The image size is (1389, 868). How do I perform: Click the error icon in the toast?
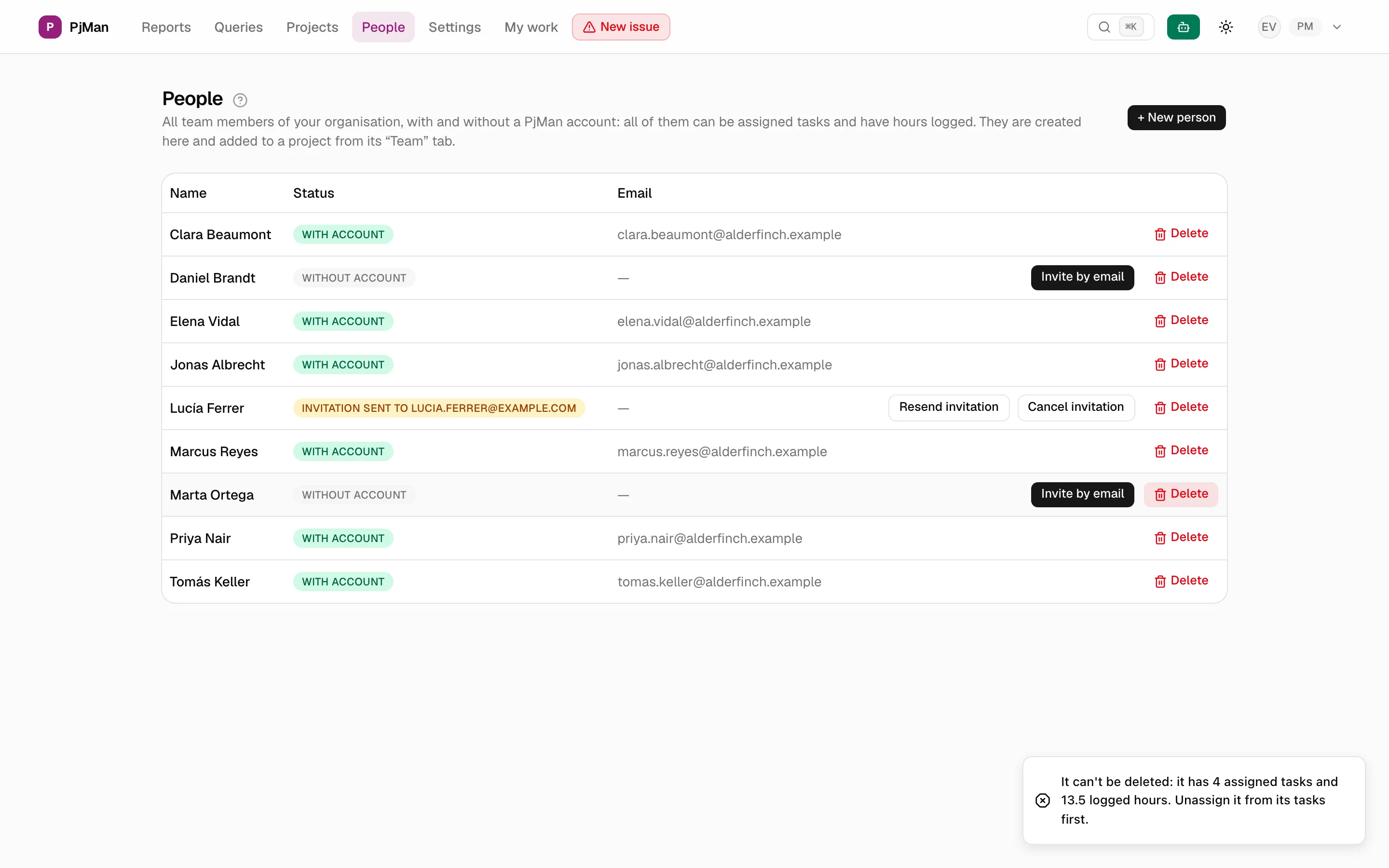tap(1042, 800)
